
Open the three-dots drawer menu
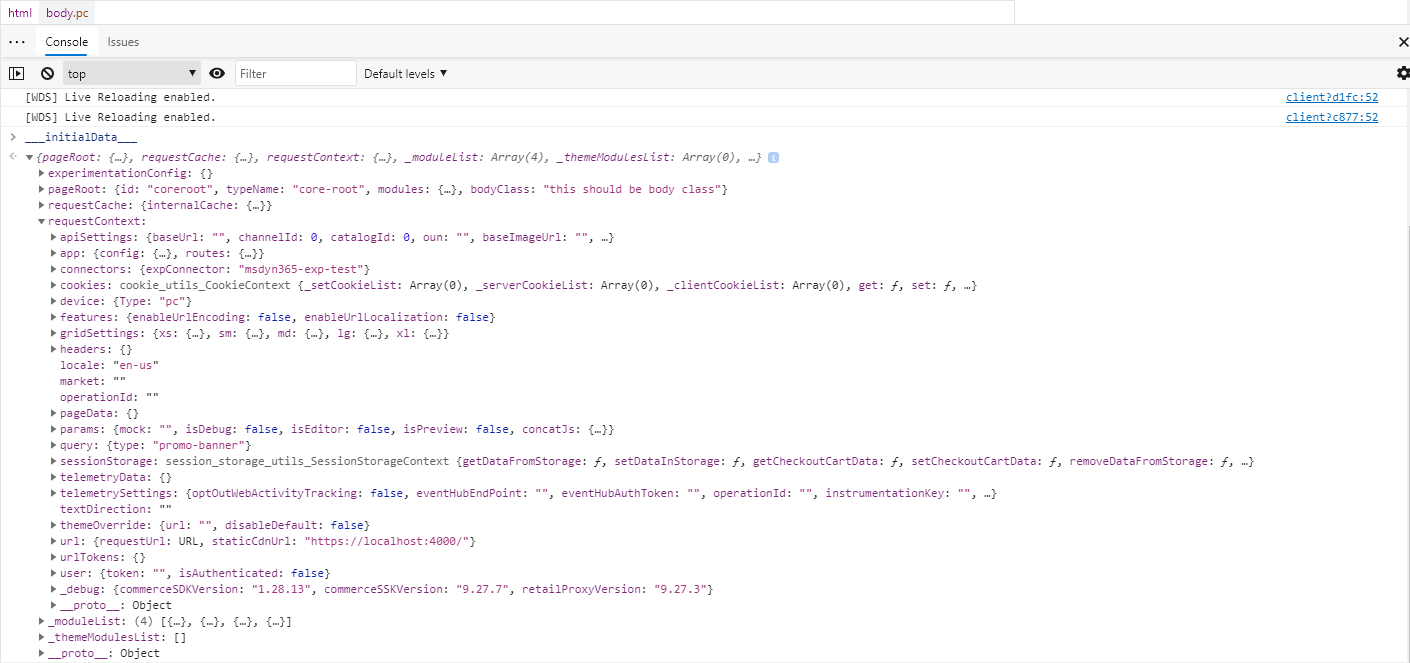point(16,42)
